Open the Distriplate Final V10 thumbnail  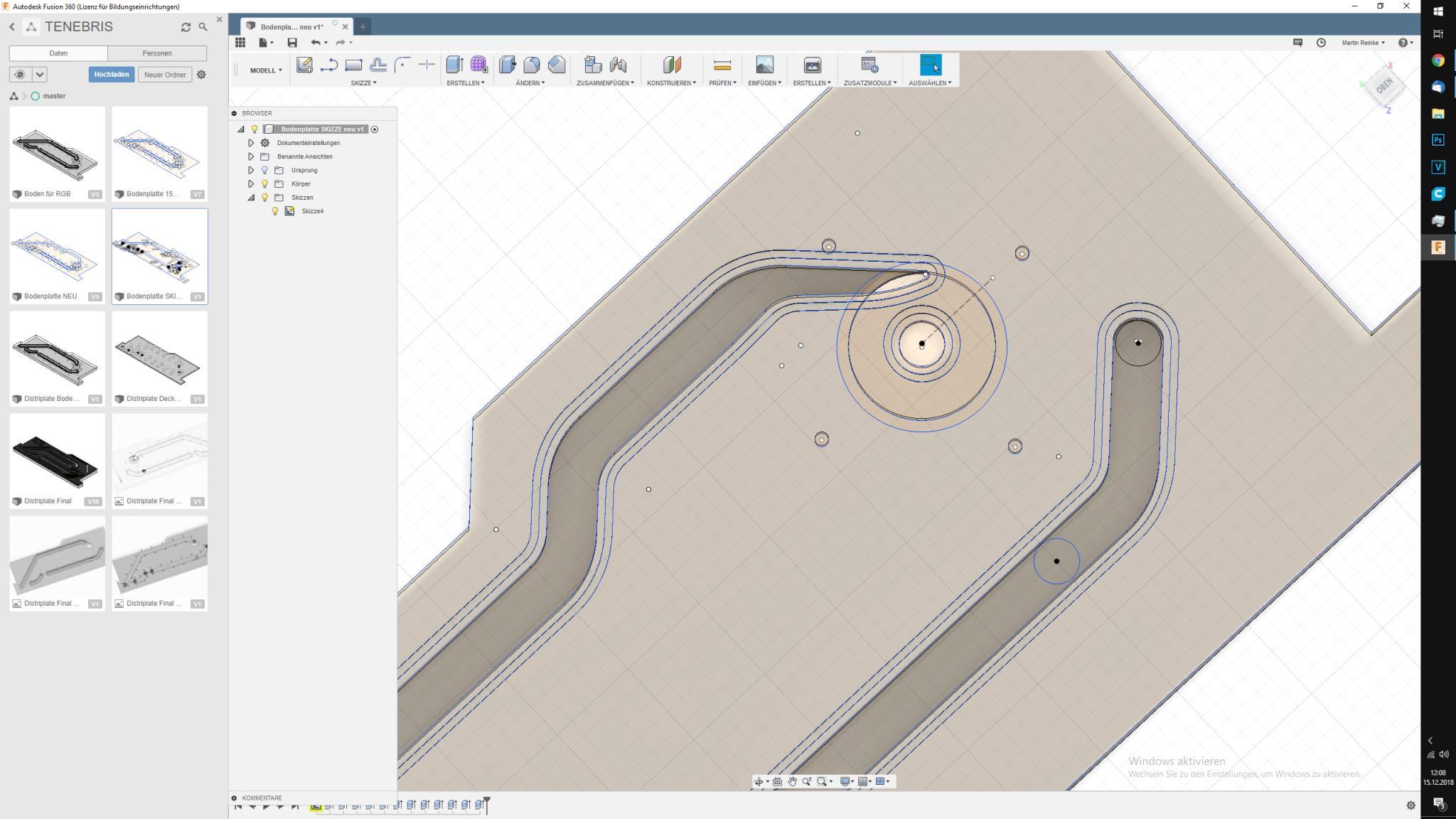(x=57, y=455)
